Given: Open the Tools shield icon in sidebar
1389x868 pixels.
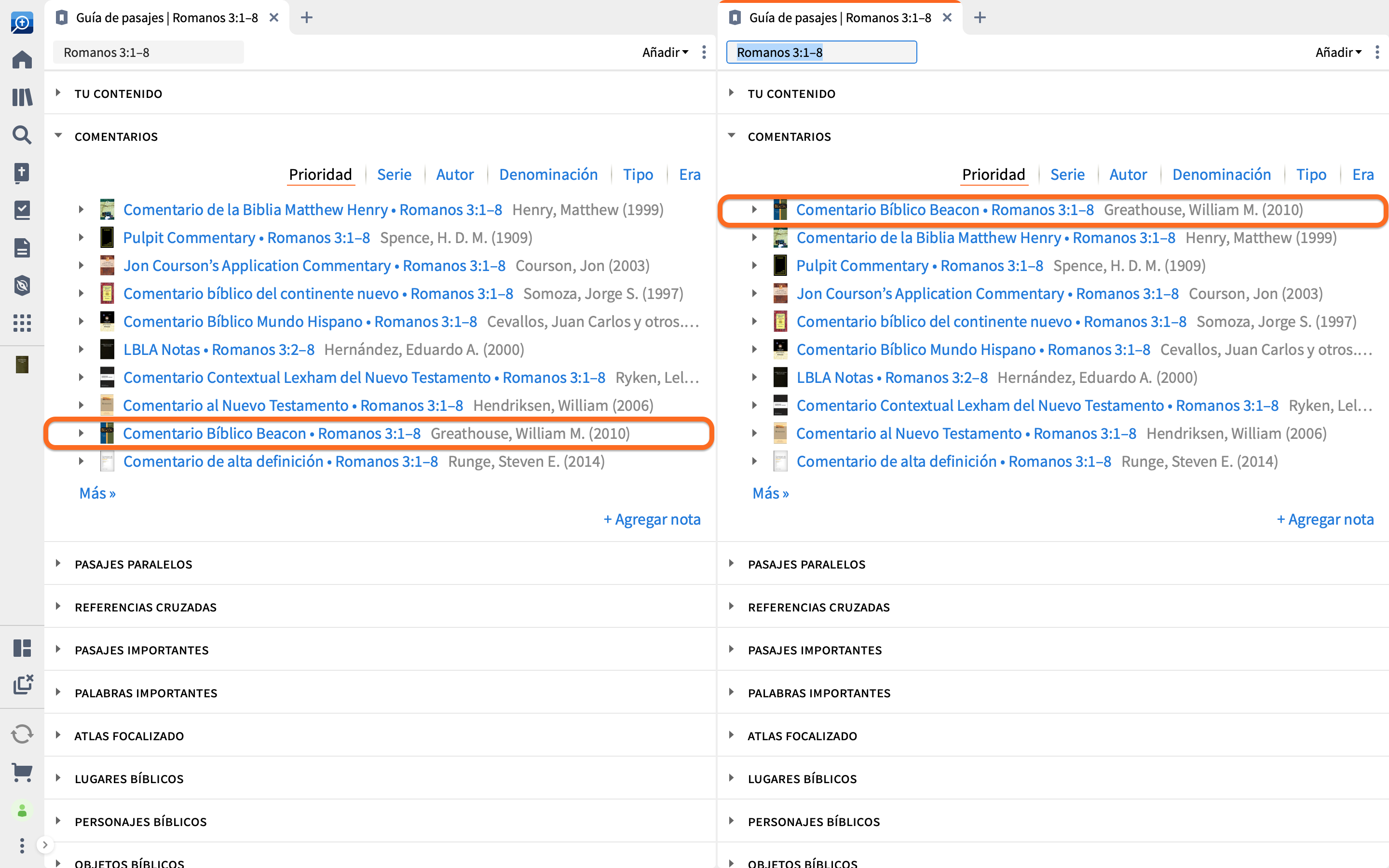Looking at the screenshot, I should click(22, 285).
